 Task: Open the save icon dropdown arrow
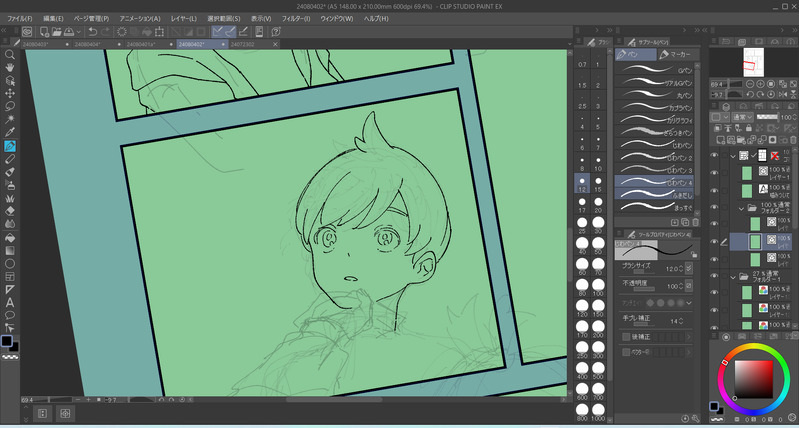(x=78, y=32)
